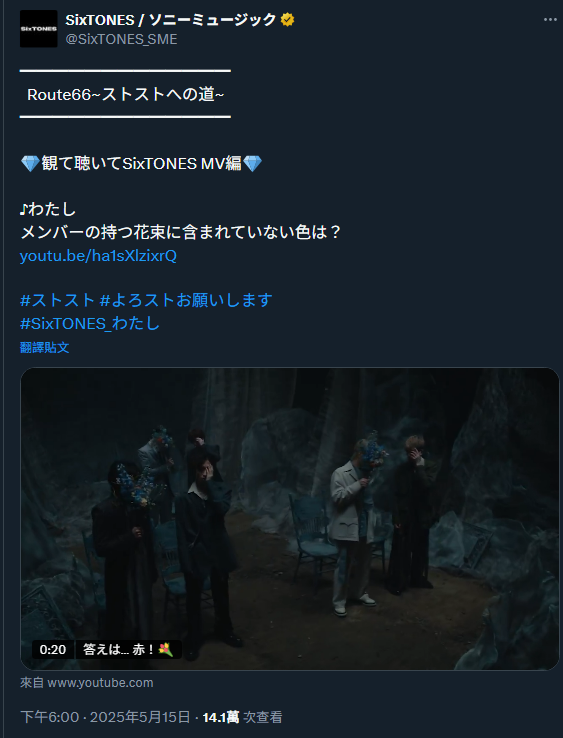Open the #よろストお願いします hashtag
This screenshot has width=563, height=738.
186,300
